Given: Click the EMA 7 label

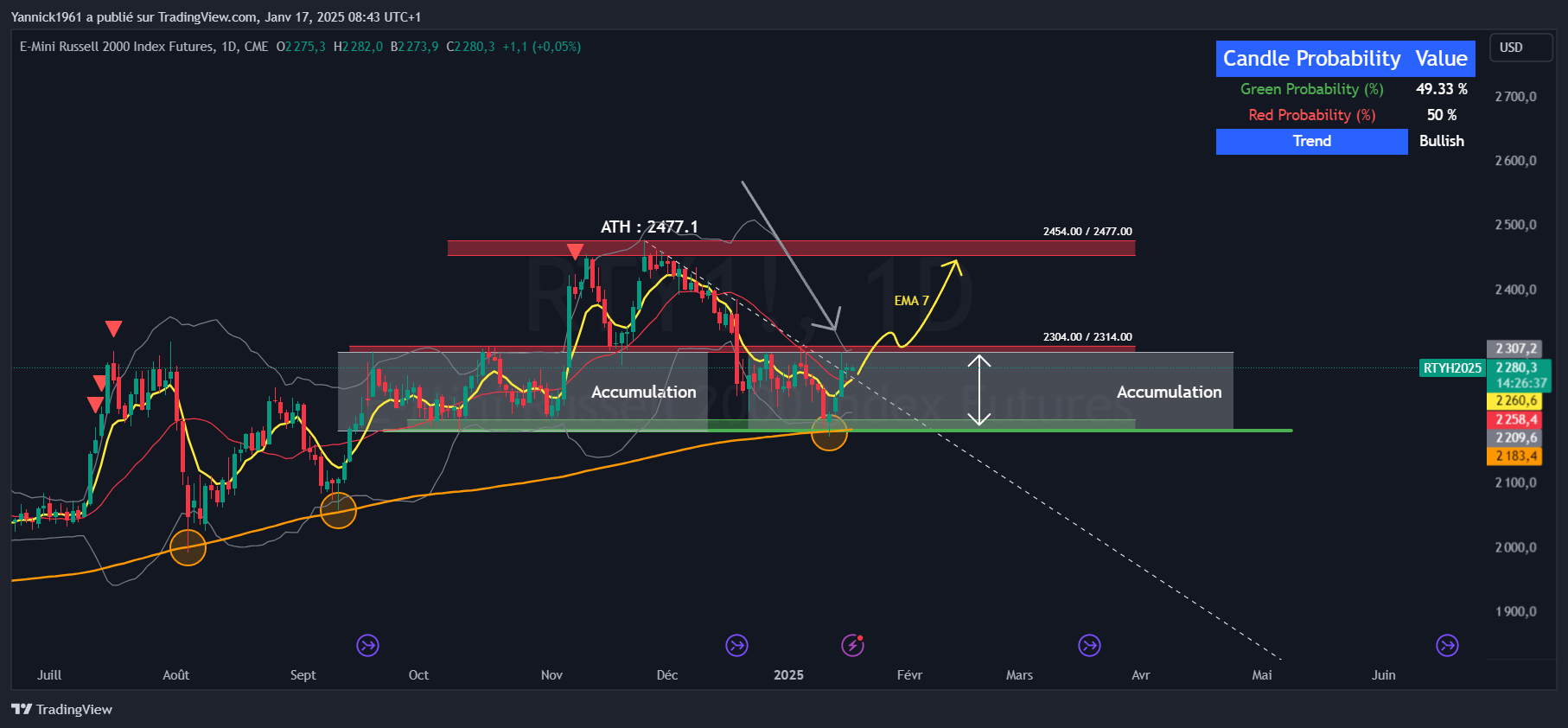Looking at the screenshot, I should coord(911,301).
